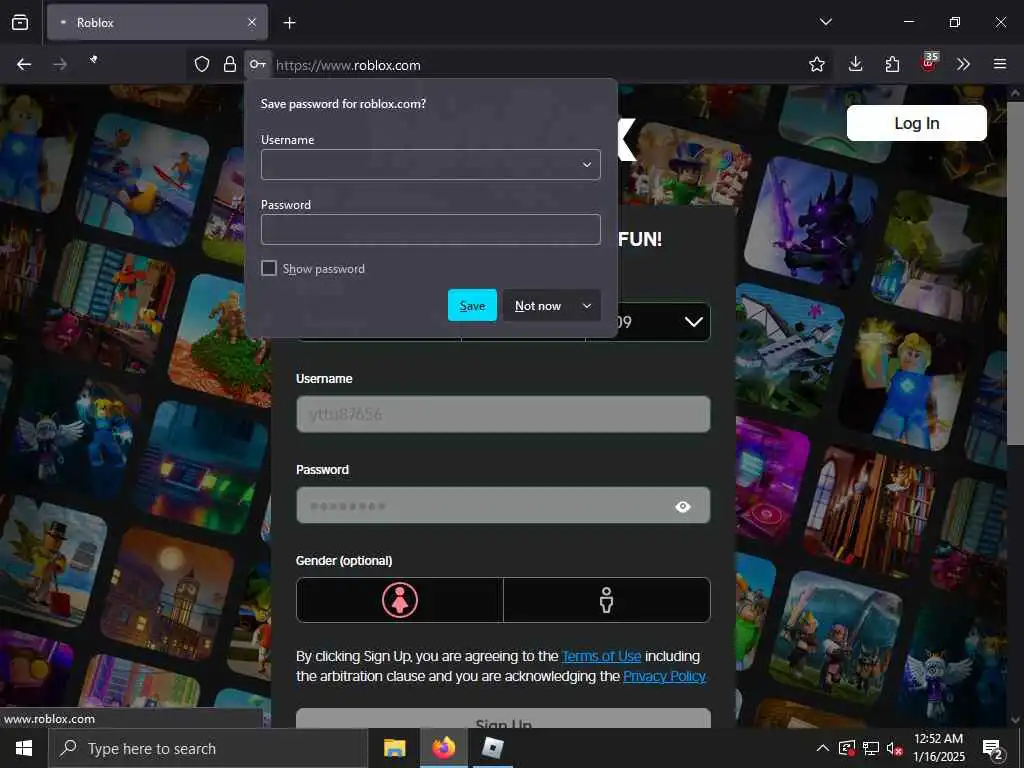Click the Firefox taskbar icon

(x=443, y=748)
